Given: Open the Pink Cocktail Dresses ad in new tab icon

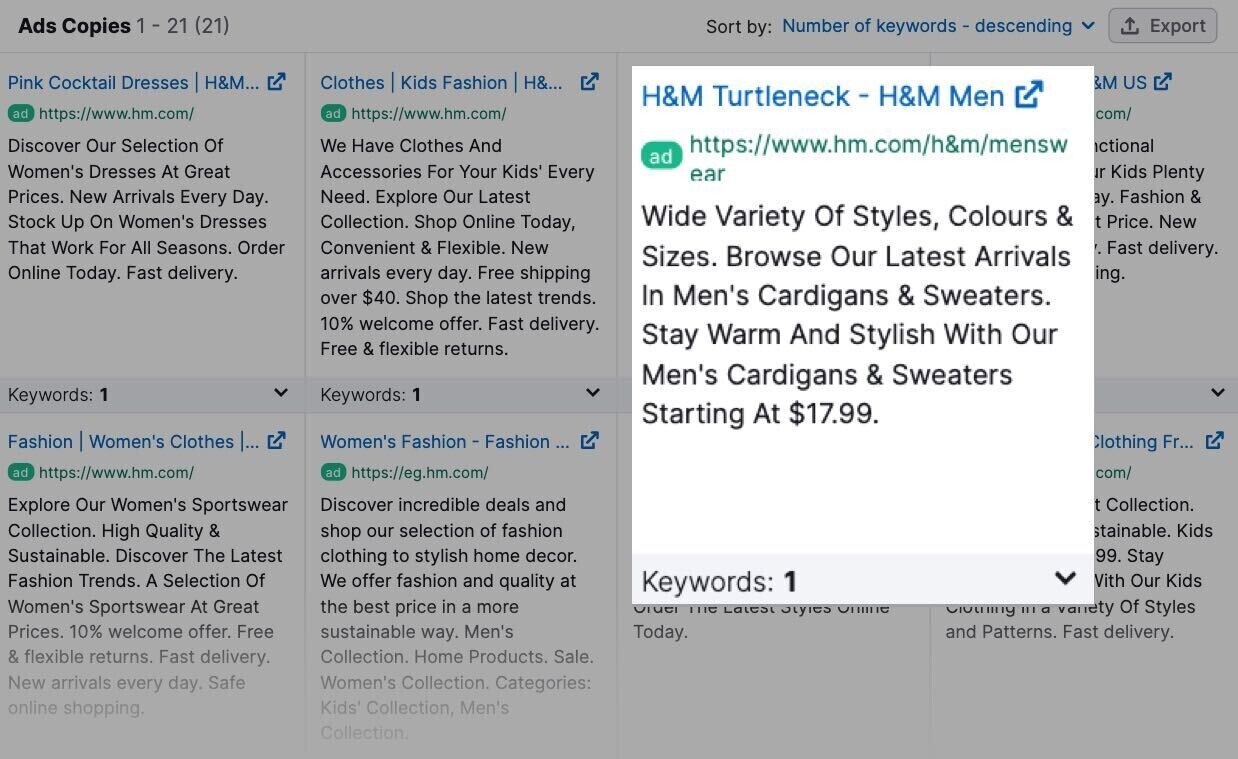Looking at the screenshot, I should point(277,82).
